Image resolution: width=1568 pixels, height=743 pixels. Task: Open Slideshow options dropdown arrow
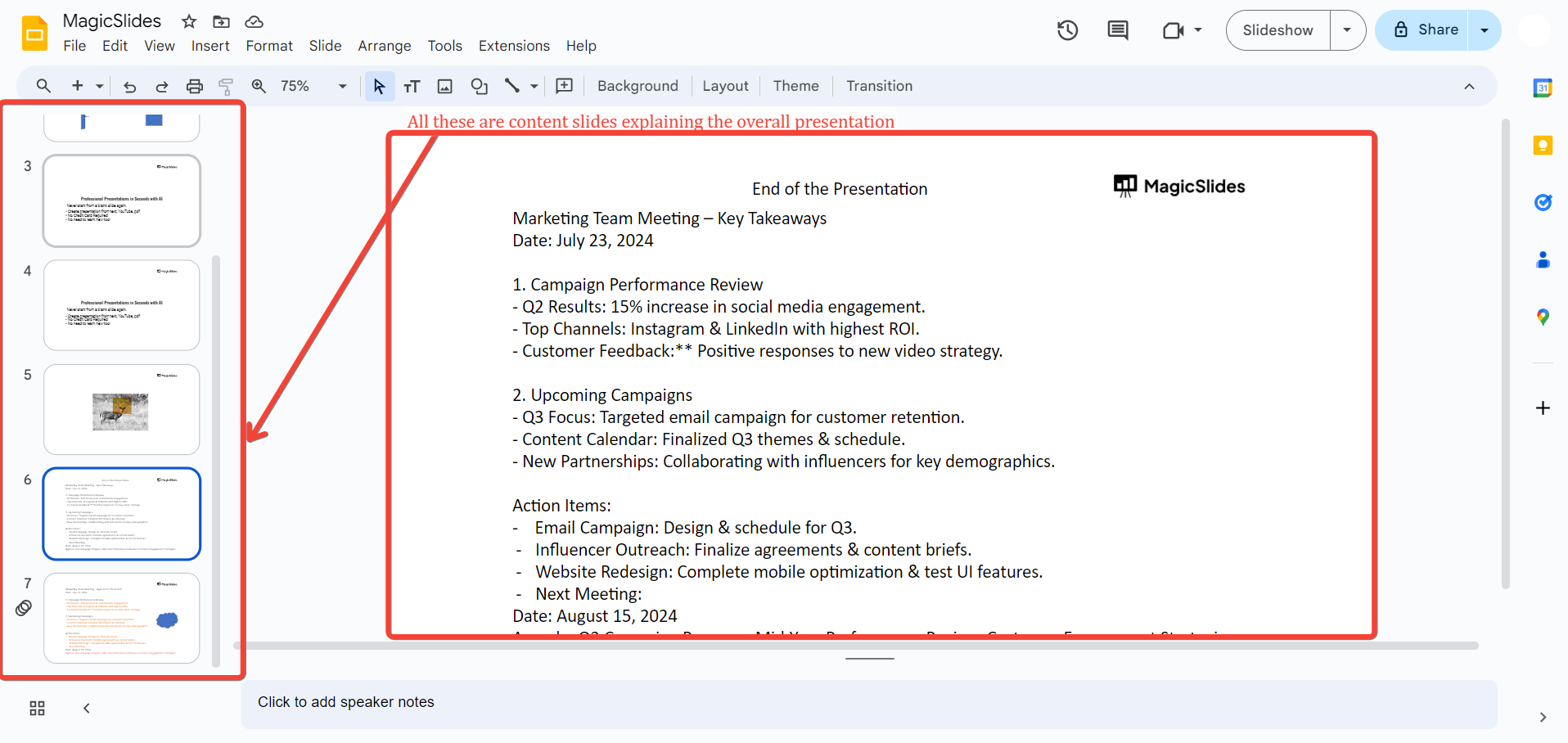(x=1347, y=30)
